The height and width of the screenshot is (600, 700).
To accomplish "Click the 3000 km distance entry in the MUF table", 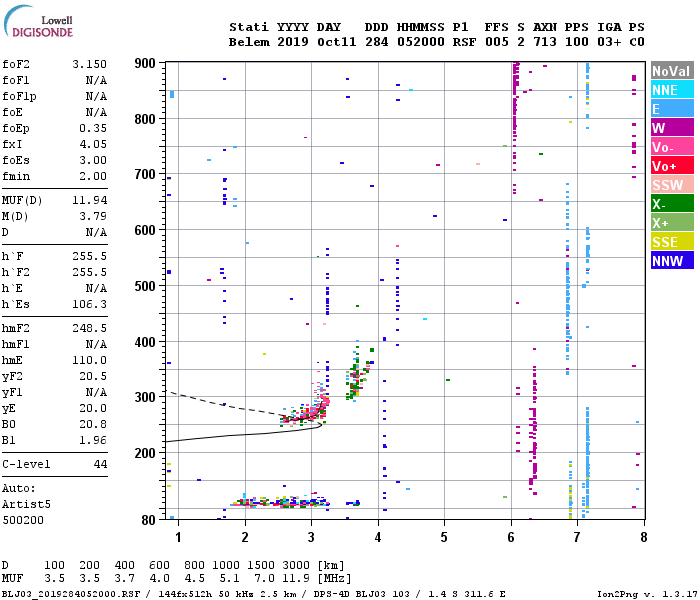I will click(296, 565).
